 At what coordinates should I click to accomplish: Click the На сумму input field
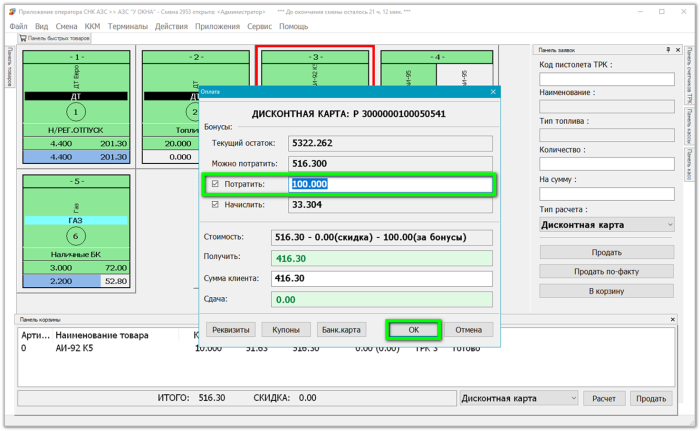click(x=606, y=194)
